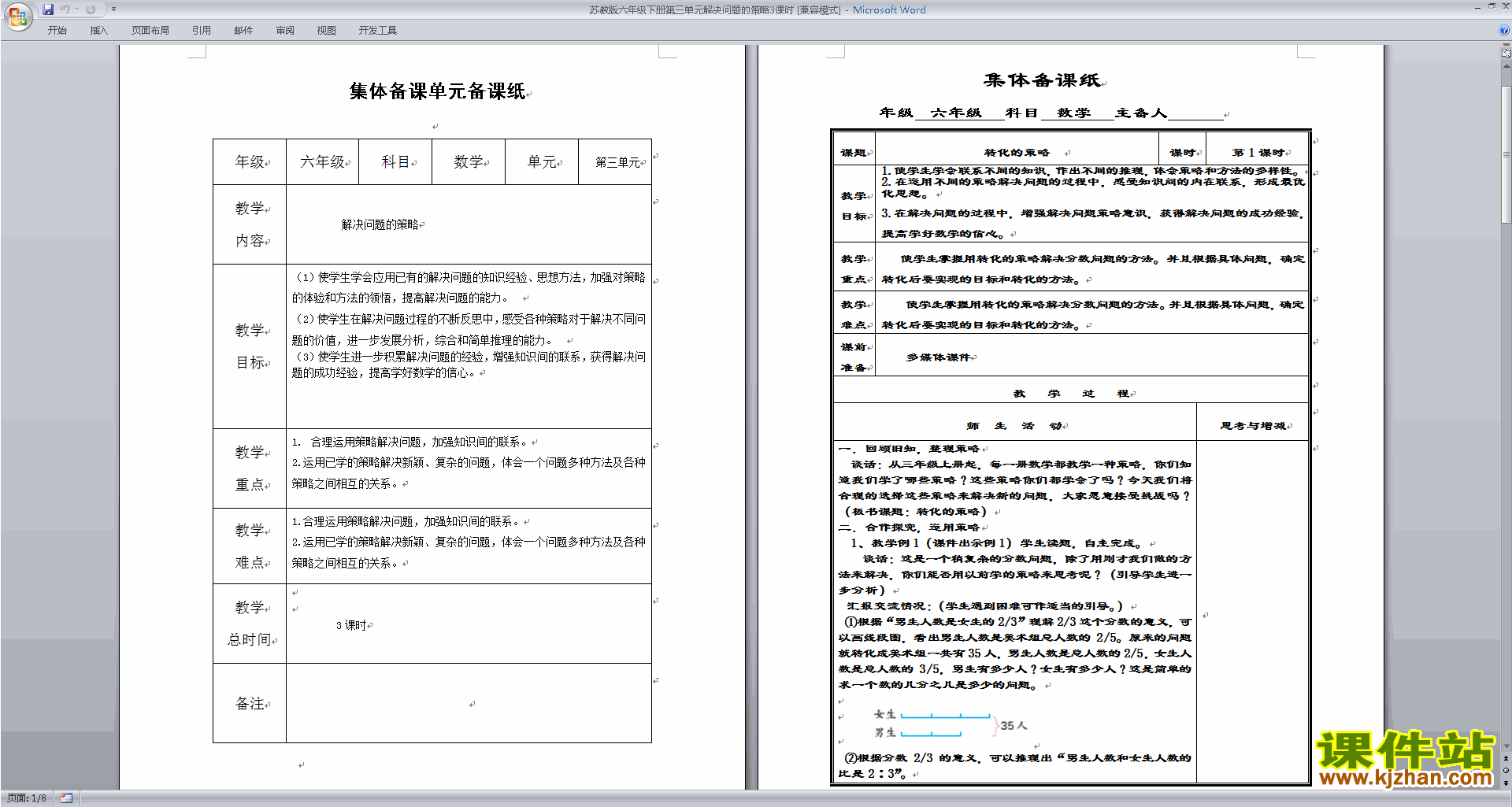Image resolution: width=1512 pixels, height=807 pixels.
Task: Click the 35人 label in line diagram
Action: coord(1014,726)
